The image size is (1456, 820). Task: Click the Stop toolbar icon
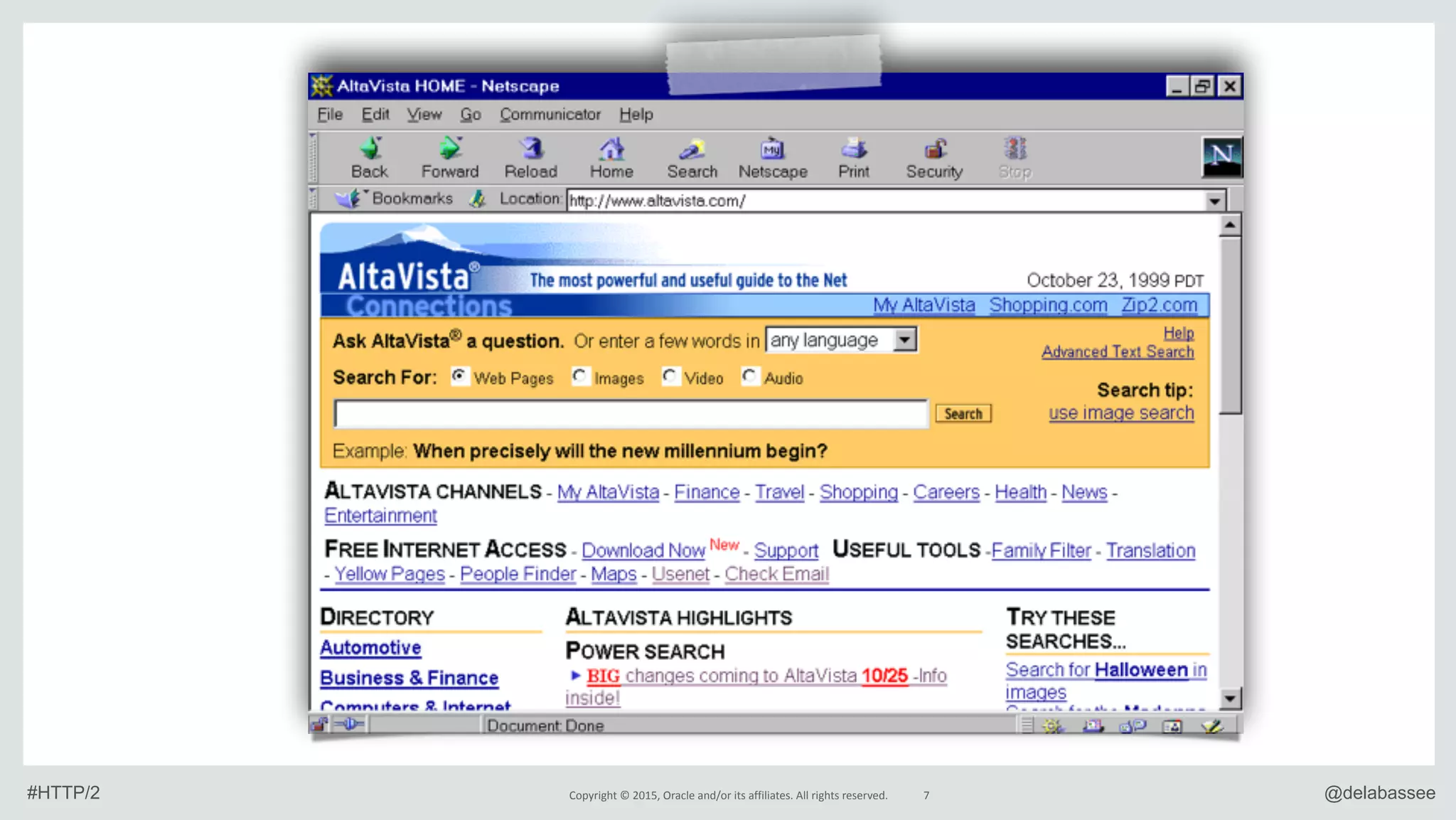(x=1015, y=149)
